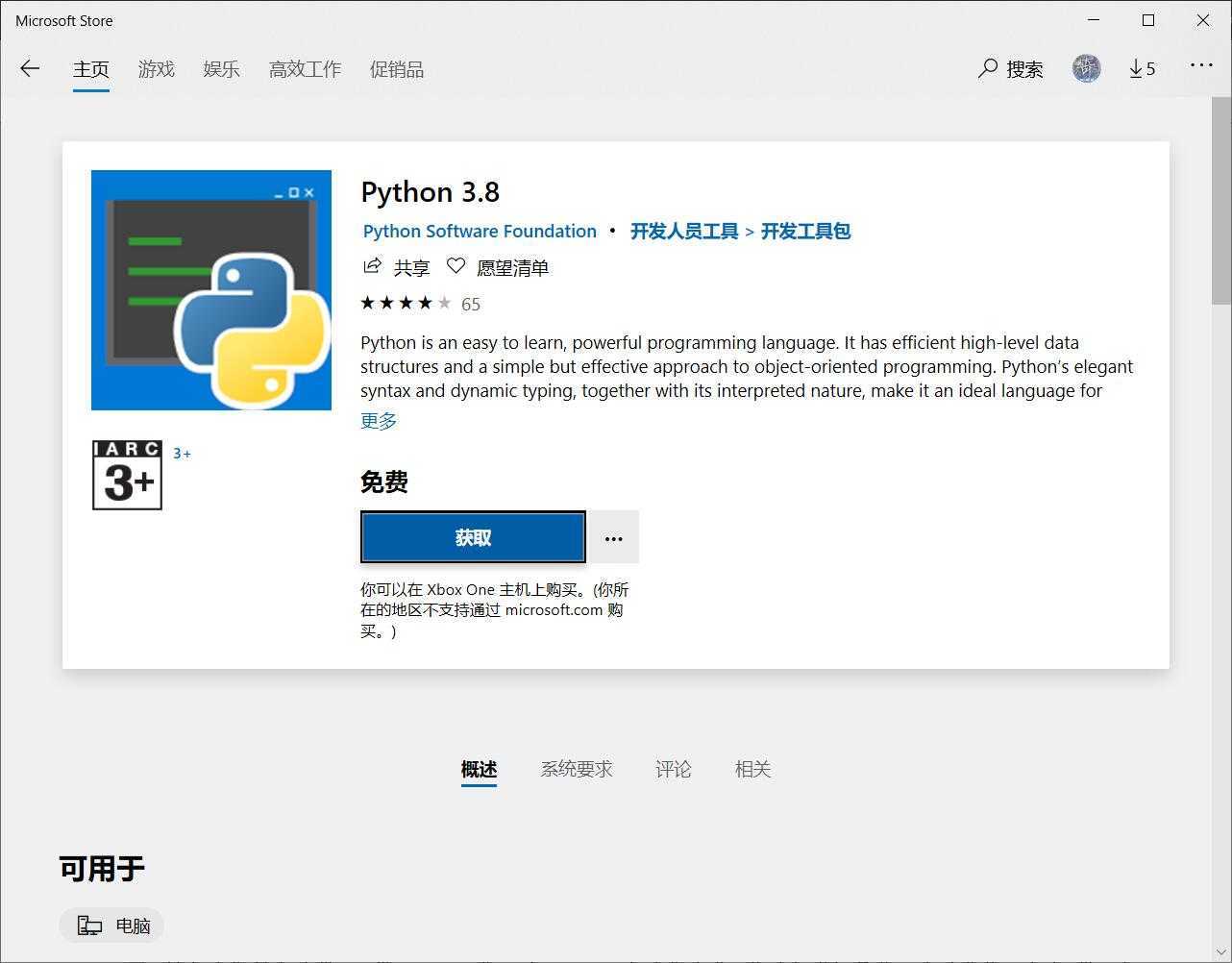Click the IARC 3+ rating badge
The width and height of the screenshot is (1232, 963).
[x=127, y=475]
